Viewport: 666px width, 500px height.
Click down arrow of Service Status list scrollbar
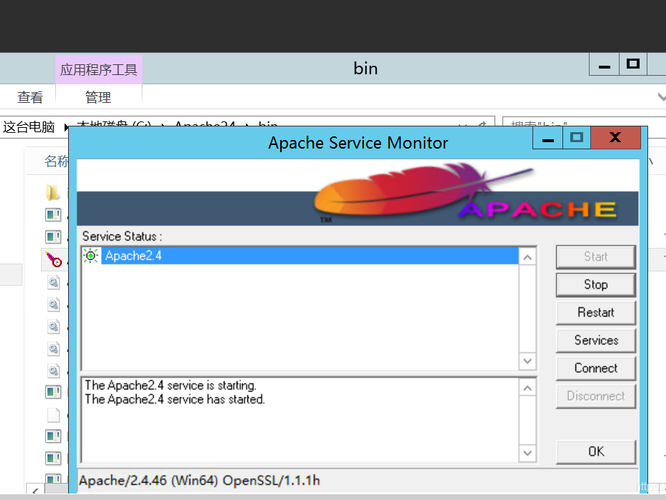[x=528, y=361]
